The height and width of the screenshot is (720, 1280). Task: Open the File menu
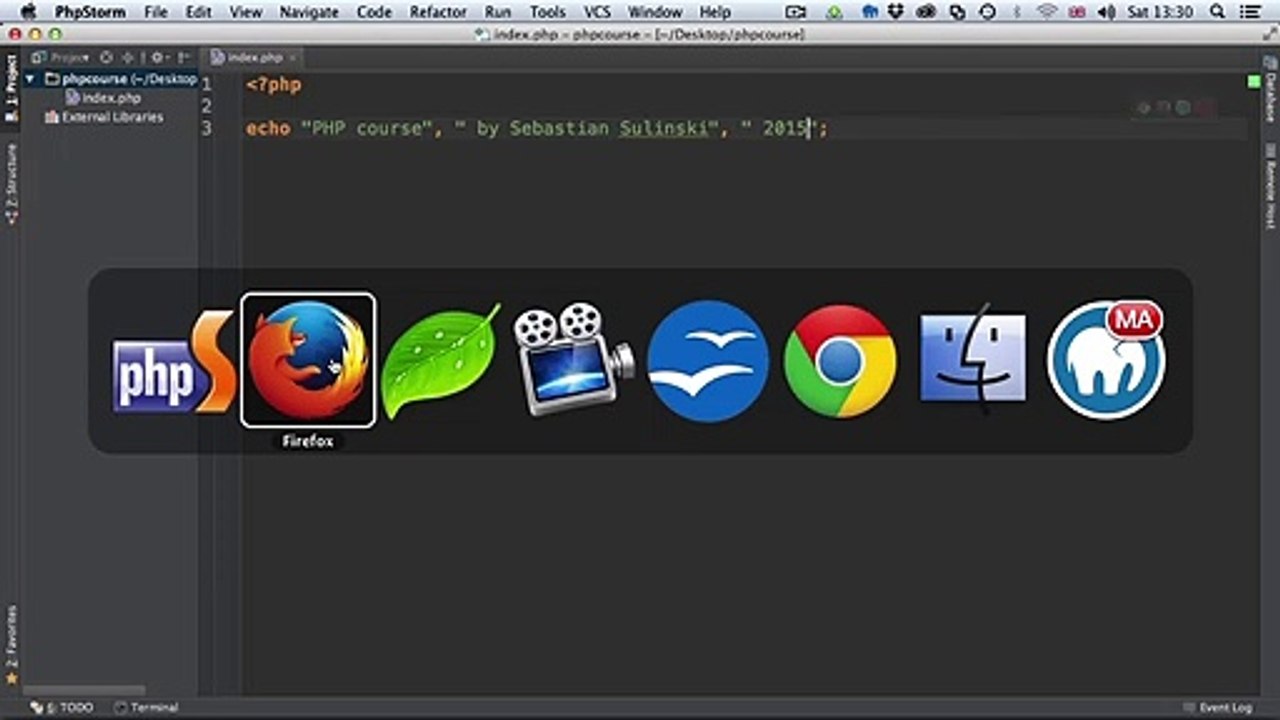pos(156,12)
